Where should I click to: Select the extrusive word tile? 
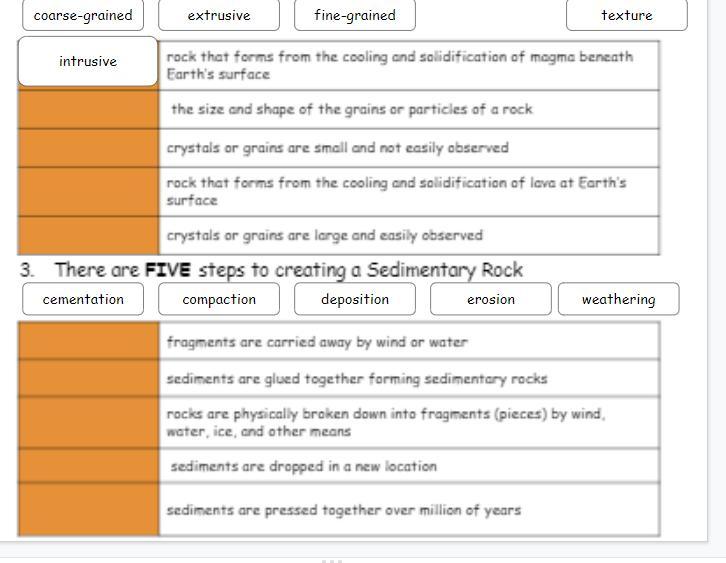coord(219,15)
